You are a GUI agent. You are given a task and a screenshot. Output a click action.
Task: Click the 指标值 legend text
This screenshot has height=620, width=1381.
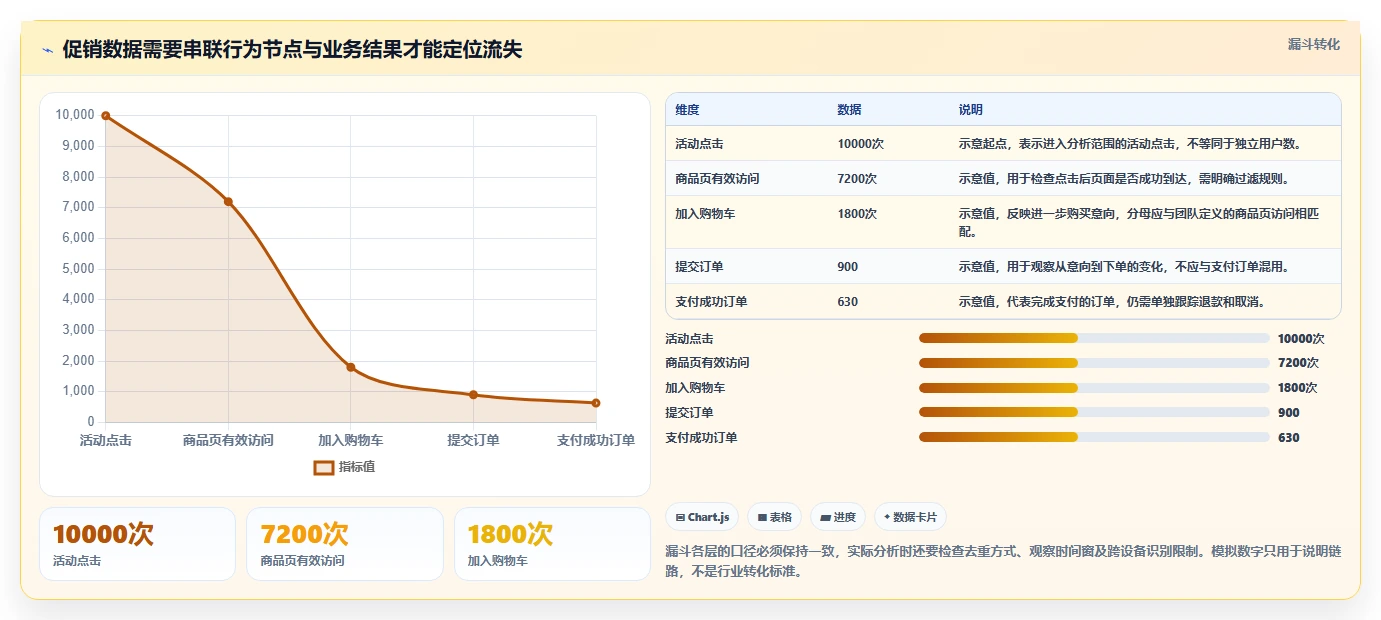click(357, 467)
